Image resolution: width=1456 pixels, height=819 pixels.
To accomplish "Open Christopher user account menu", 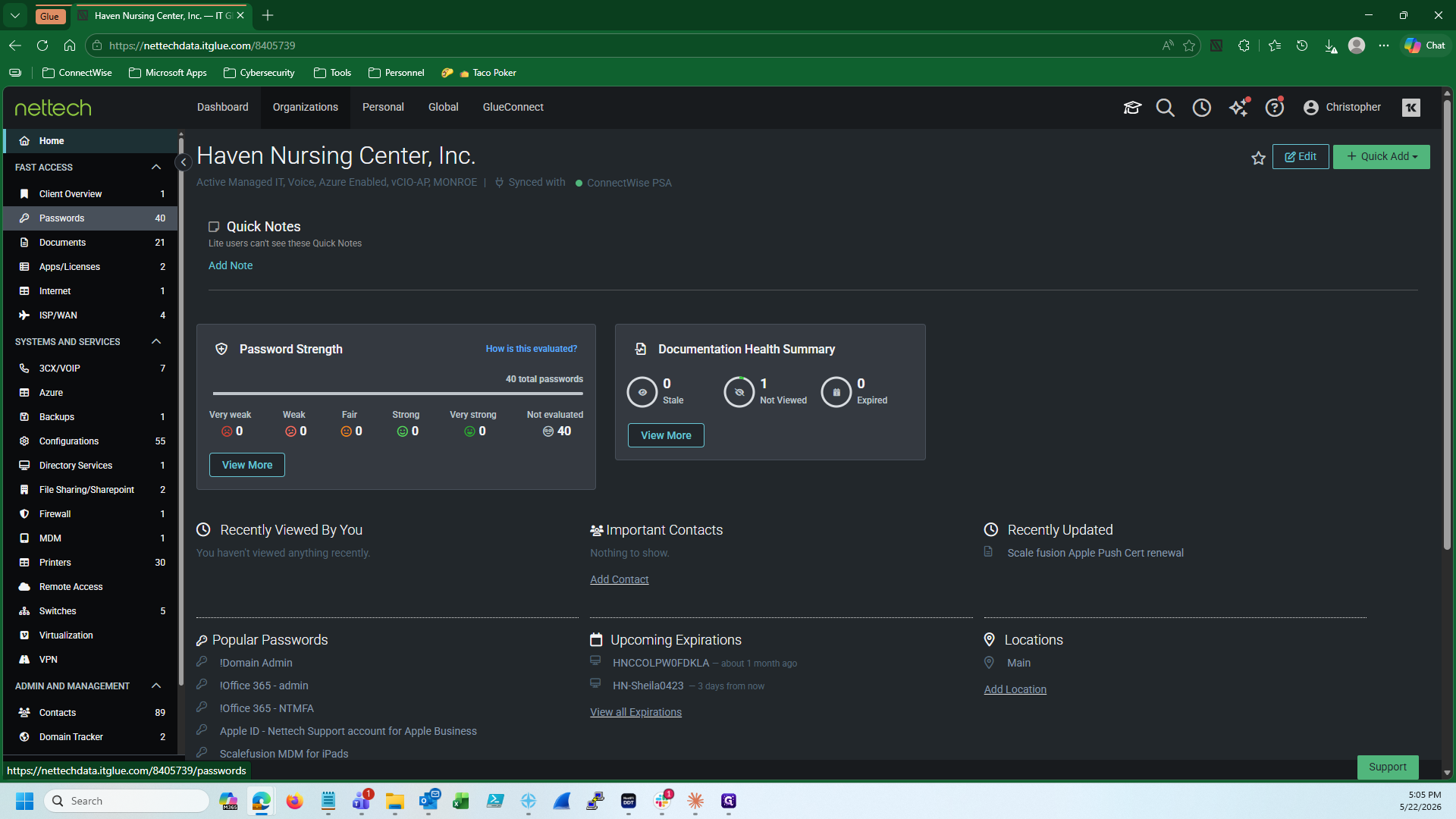I will pos(1342,108).
